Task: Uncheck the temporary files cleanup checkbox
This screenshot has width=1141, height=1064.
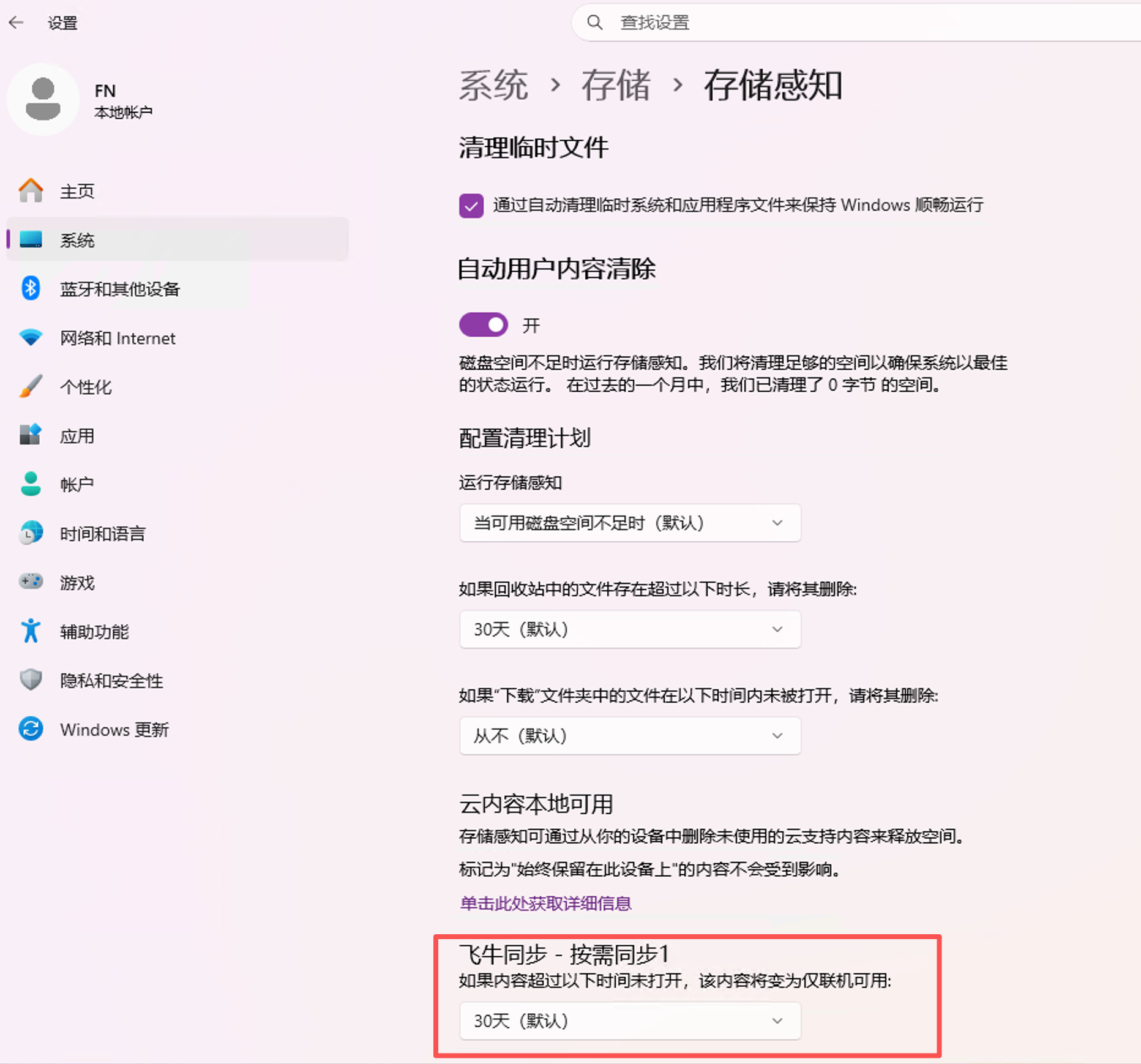Action: (x=471, y=206)
